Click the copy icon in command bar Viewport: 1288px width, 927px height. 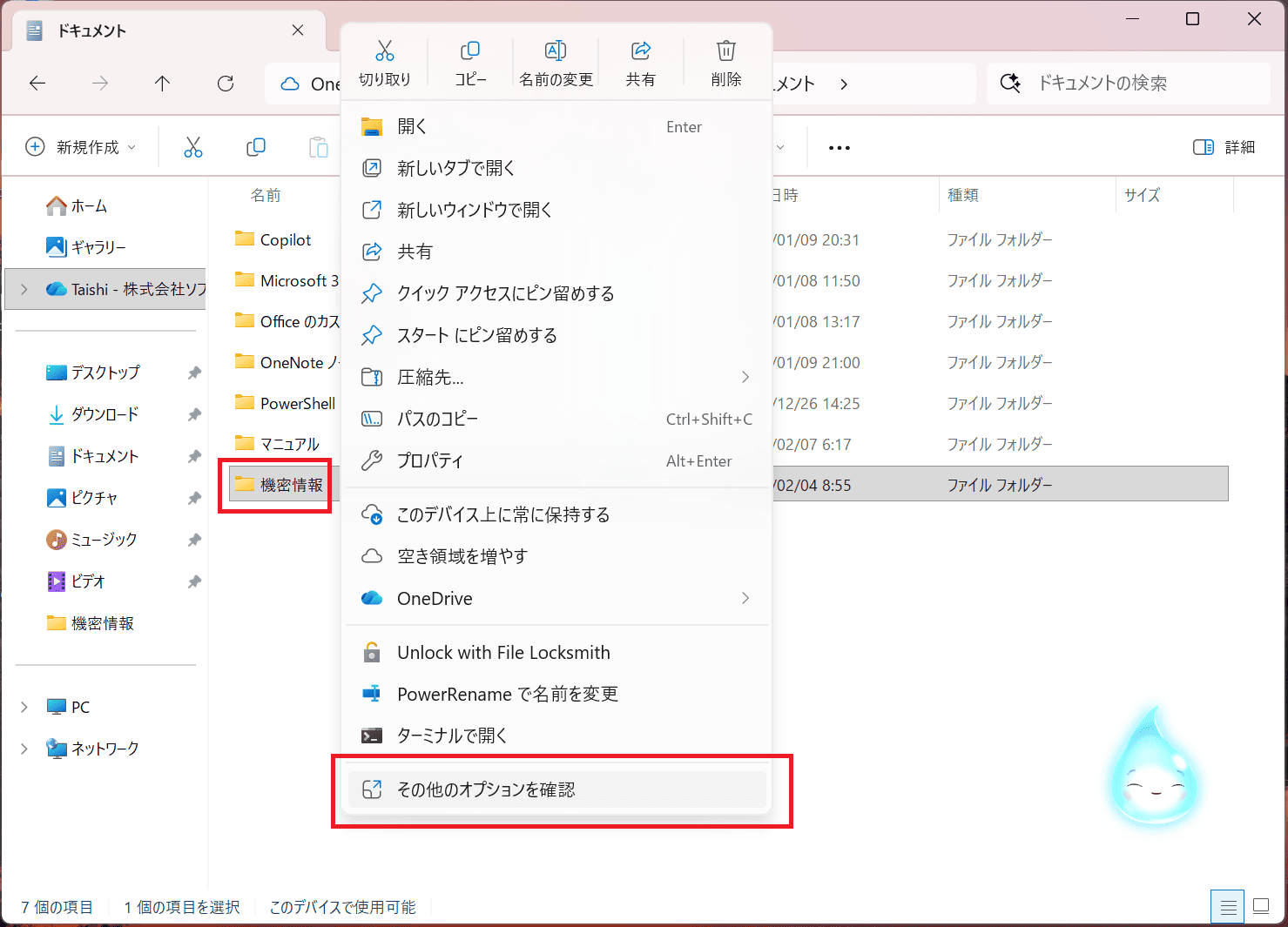click(256, 147)
